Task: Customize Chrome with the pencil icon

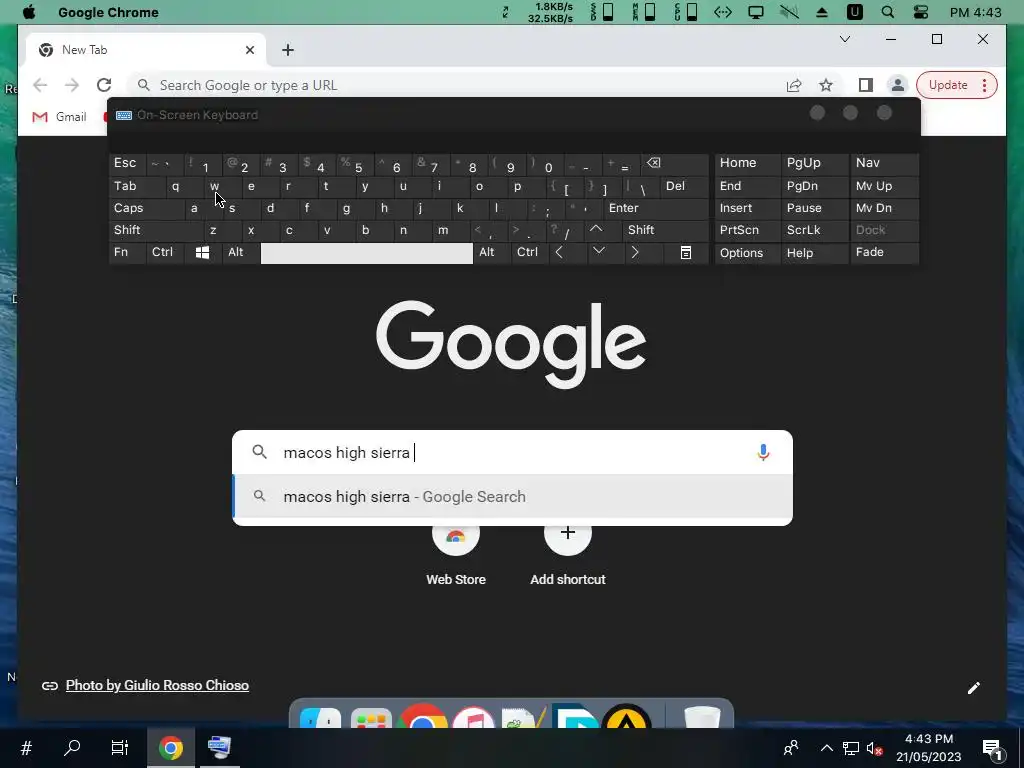Action: point(974,688)
